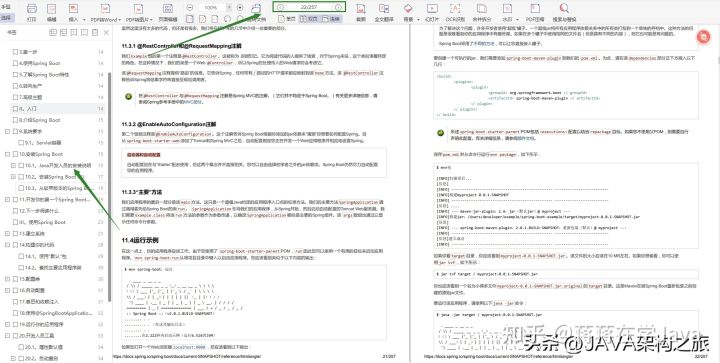
Task: Open the OCR recognition tool
Action: tap(455, 9)
